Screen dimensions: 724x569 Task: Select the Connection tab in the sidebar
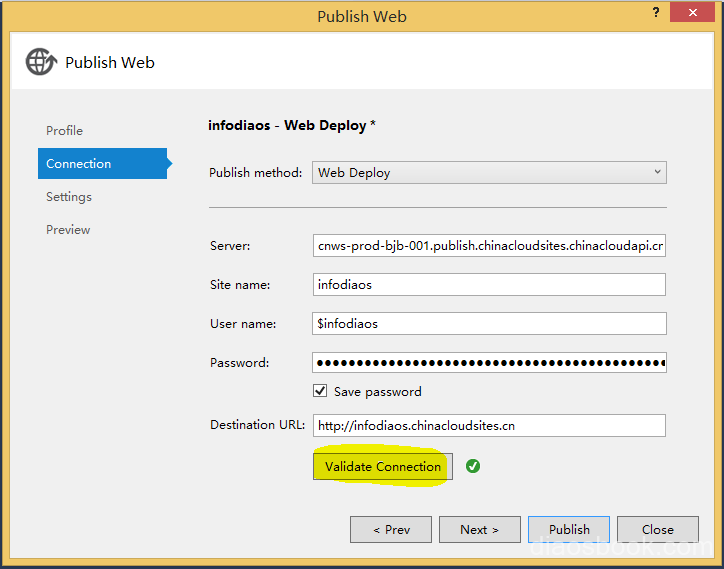click(79, 164)
